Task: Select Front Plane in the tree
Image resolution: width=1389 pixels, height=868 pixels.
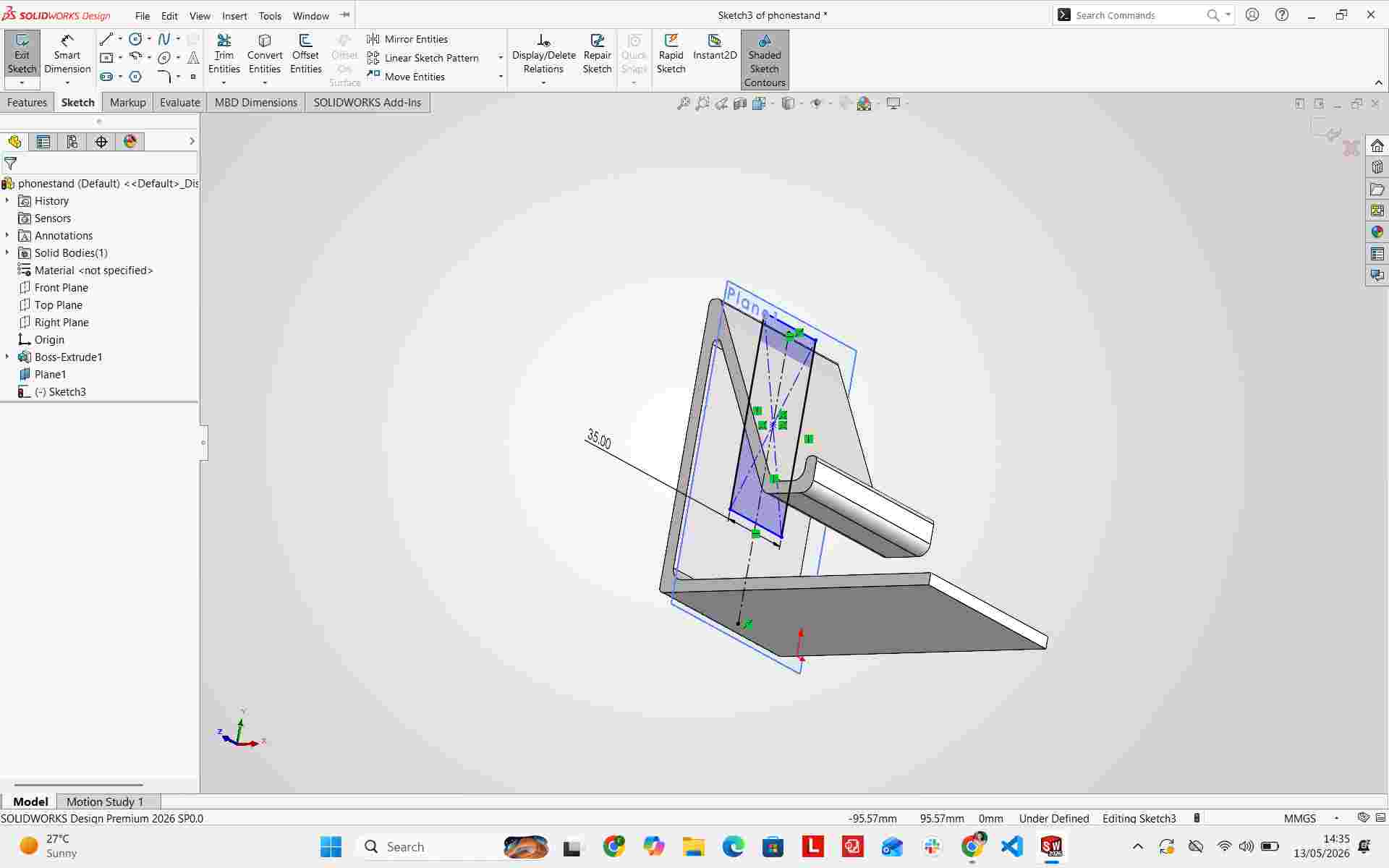Action: click(x=61, y=287)
